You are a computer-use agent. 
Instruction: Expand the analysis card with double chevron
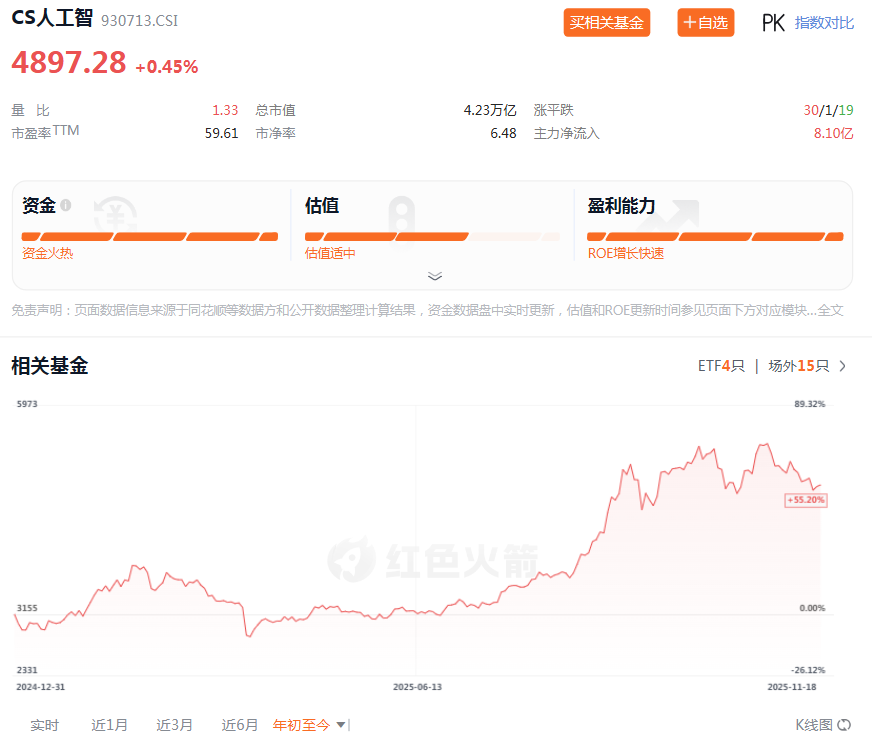click(435, 276)
